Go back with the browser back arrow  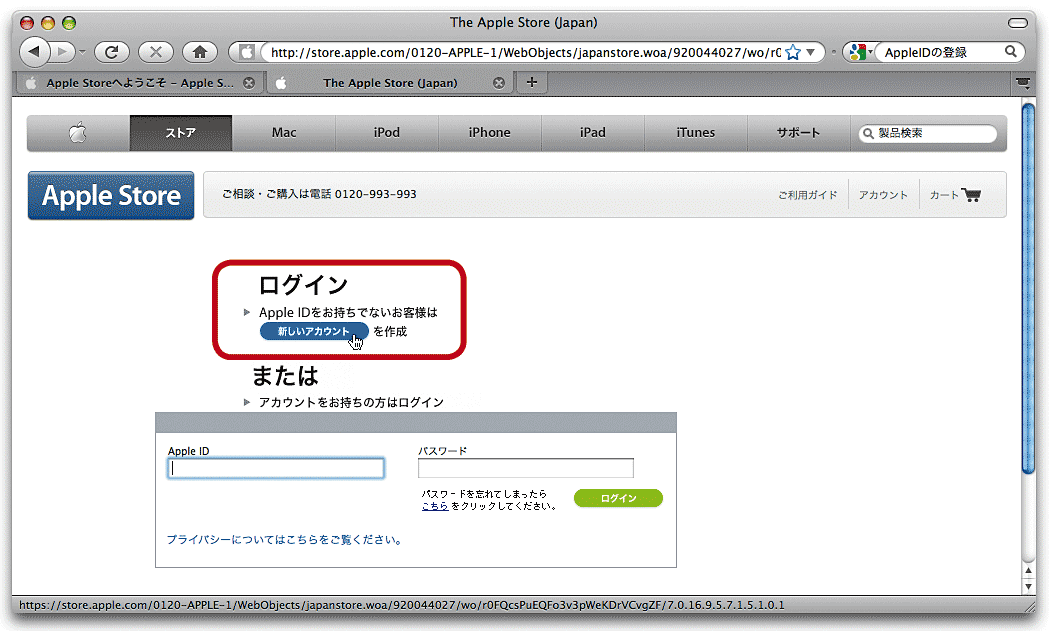(x=34, y=51)
